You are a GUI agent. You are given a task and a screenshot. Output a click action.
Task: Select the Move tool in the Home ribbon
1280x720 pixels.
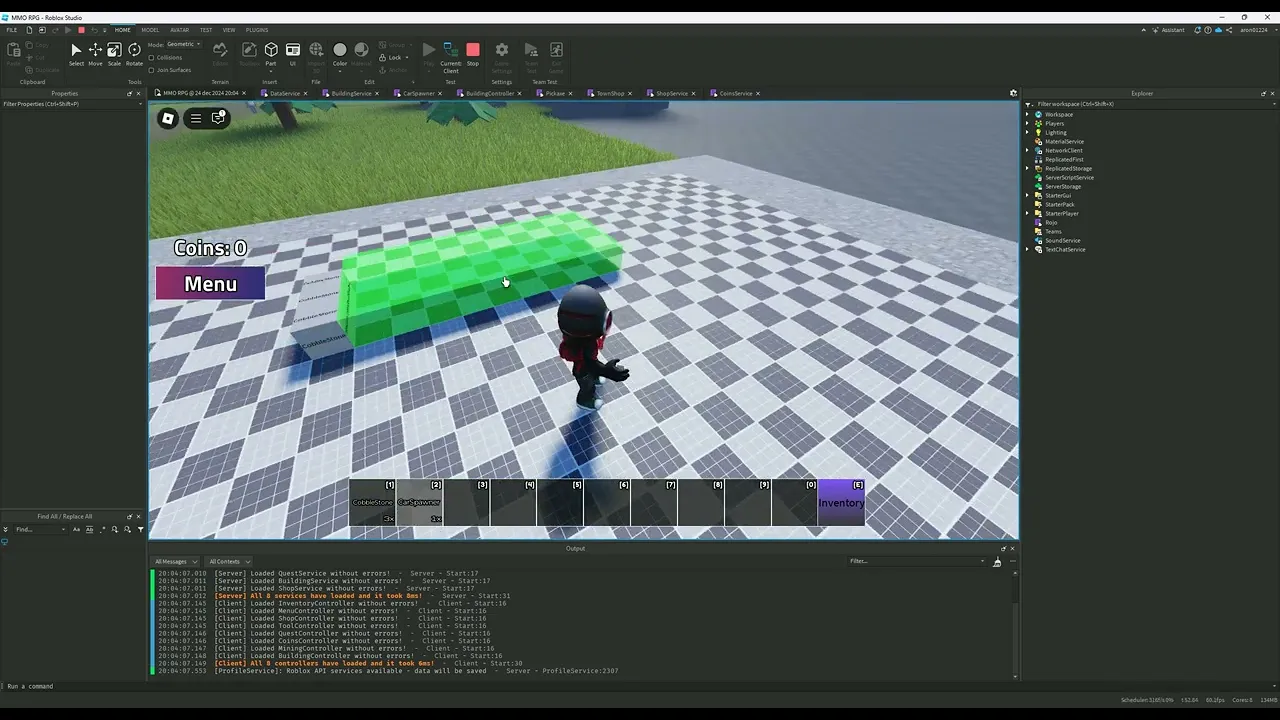[95, 54]
